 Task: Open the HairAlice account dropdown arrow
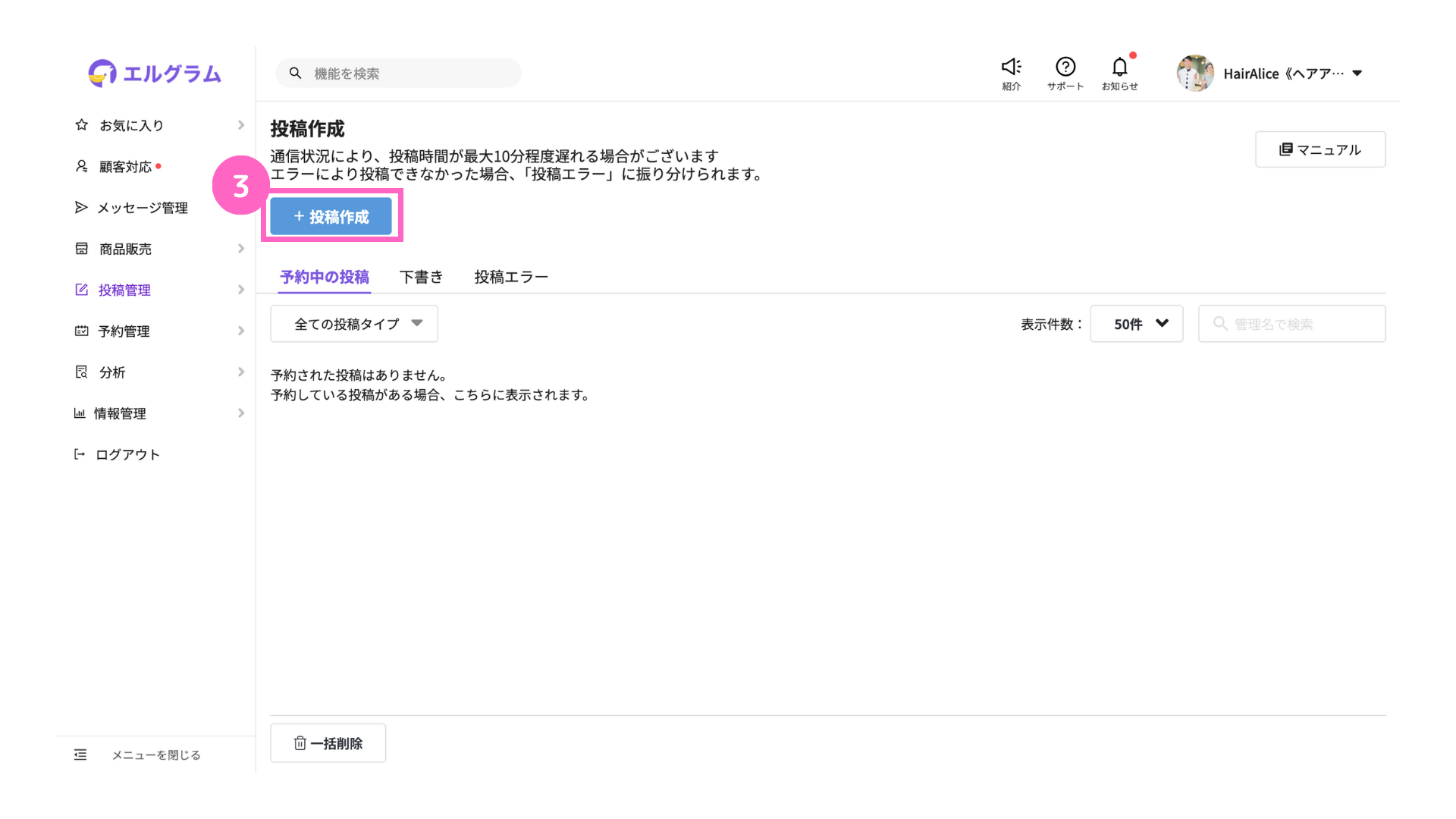tap(1357, 74)
